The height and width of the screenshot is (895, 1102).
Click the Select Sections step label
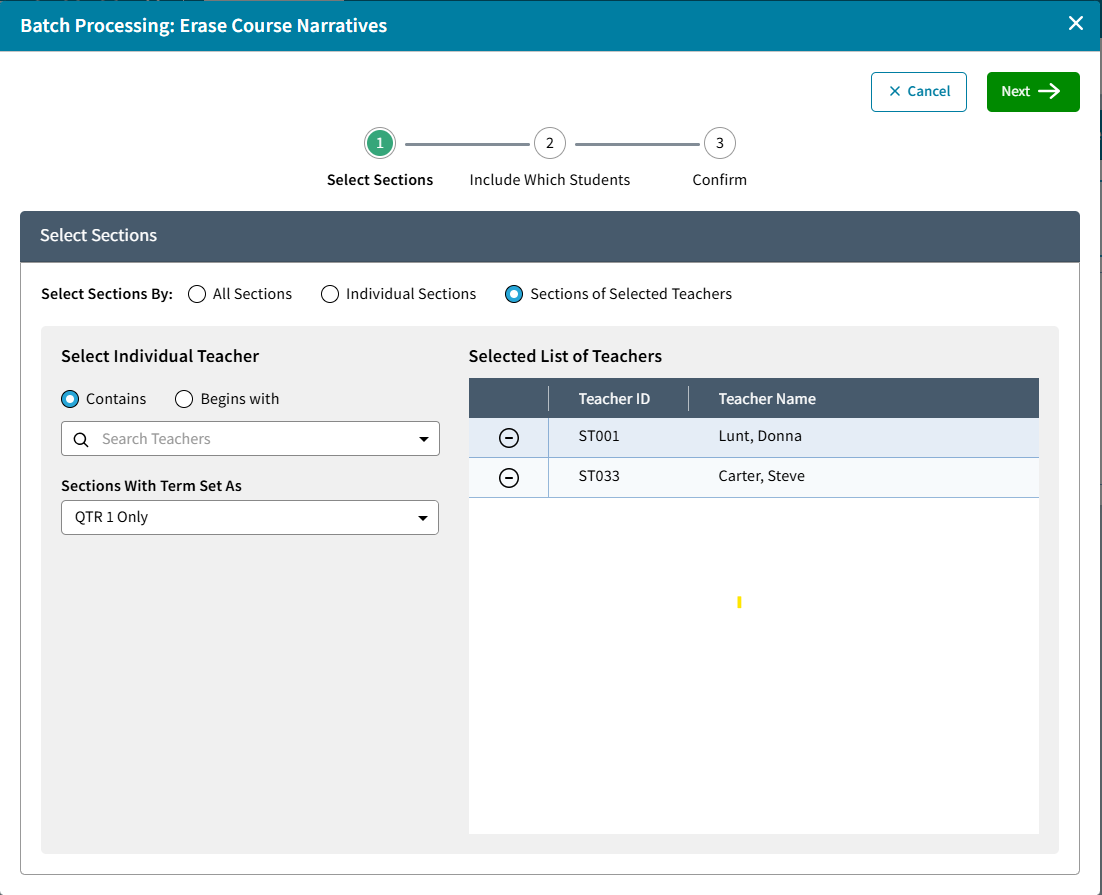pos(380,180)
